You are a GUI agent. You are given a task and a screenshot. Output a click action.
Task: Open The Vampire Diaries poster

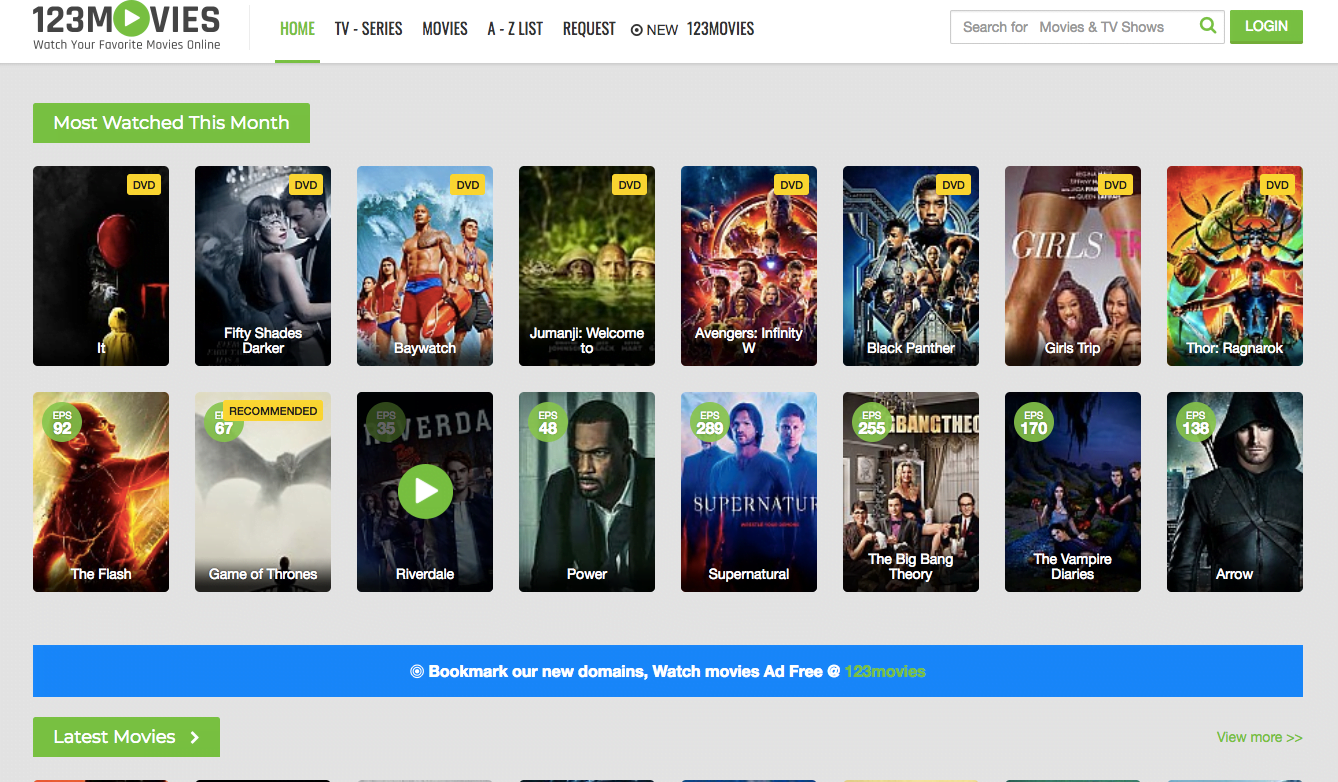point(1073,492)
